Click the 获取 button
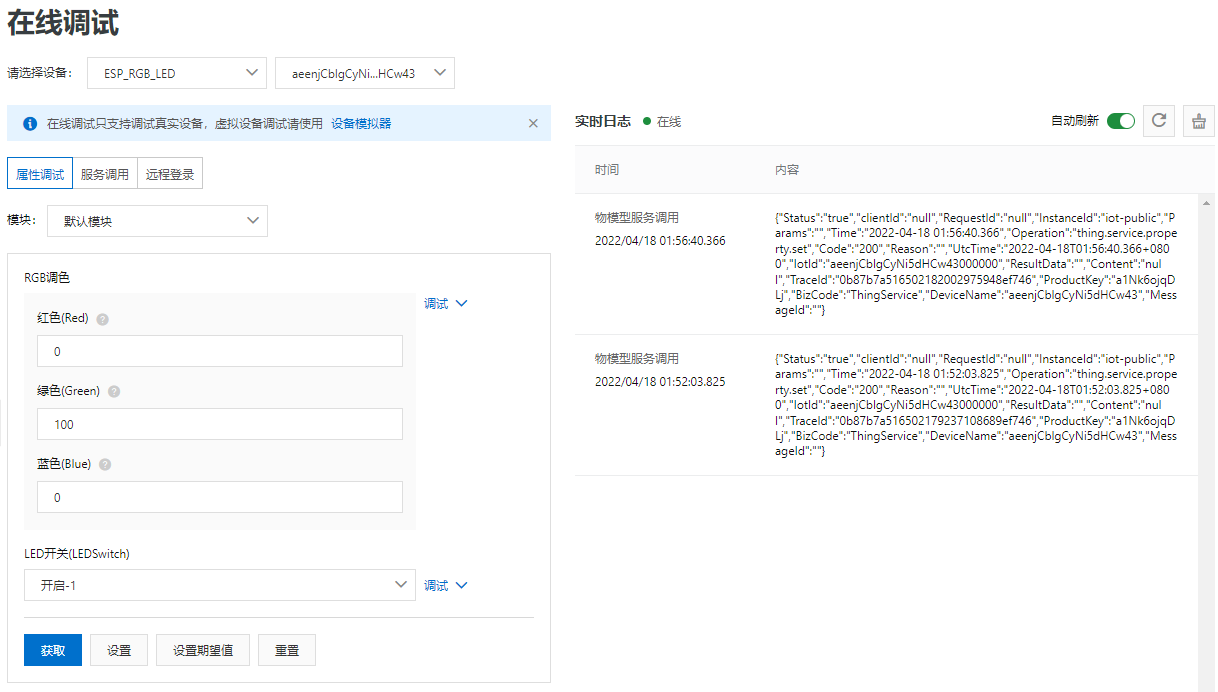 coord(52,649)
